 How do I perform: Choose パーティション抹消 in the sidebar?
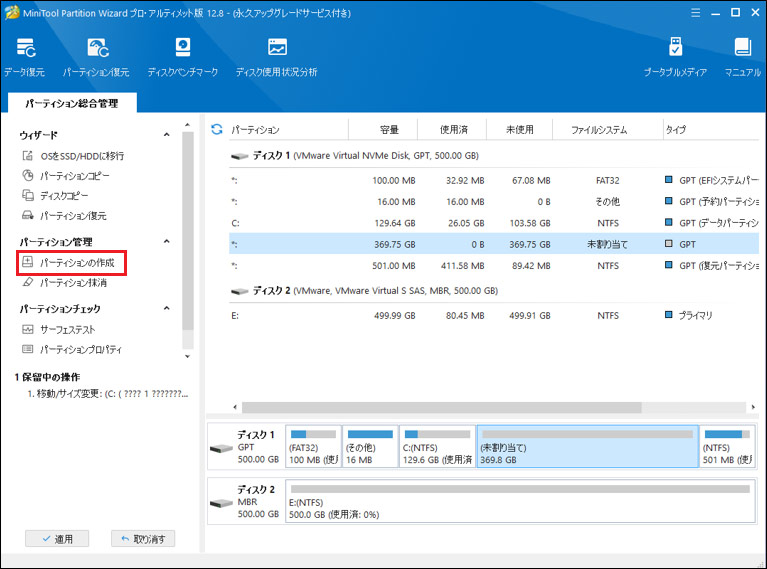64,283
